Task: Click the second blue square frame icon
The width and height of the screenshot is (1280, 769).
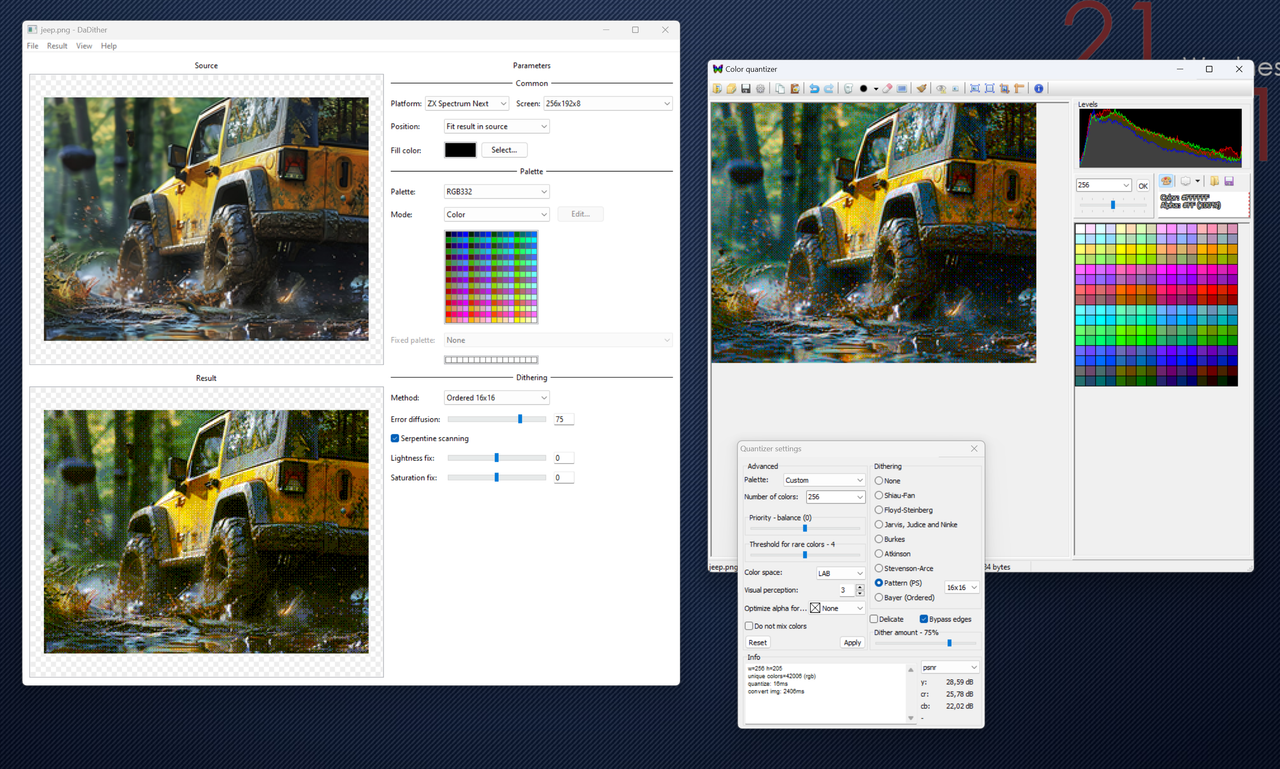Action: [990, 88]
